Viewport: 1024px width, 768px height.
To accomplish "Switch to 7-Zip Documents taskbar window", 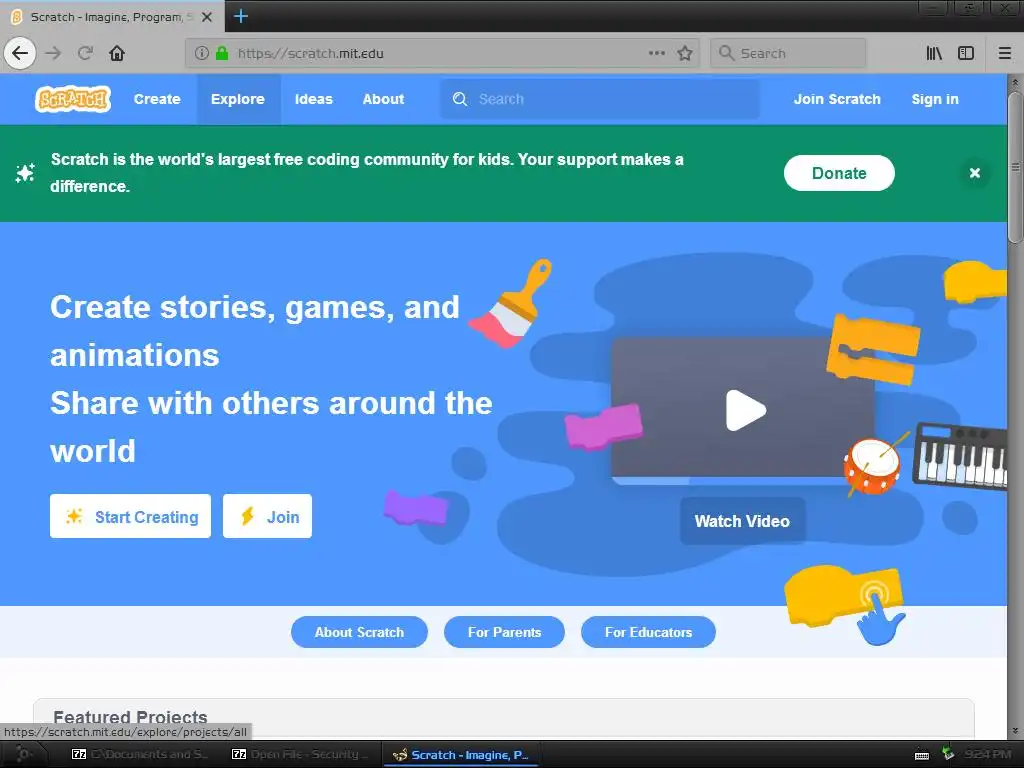I will coord(140,754).
